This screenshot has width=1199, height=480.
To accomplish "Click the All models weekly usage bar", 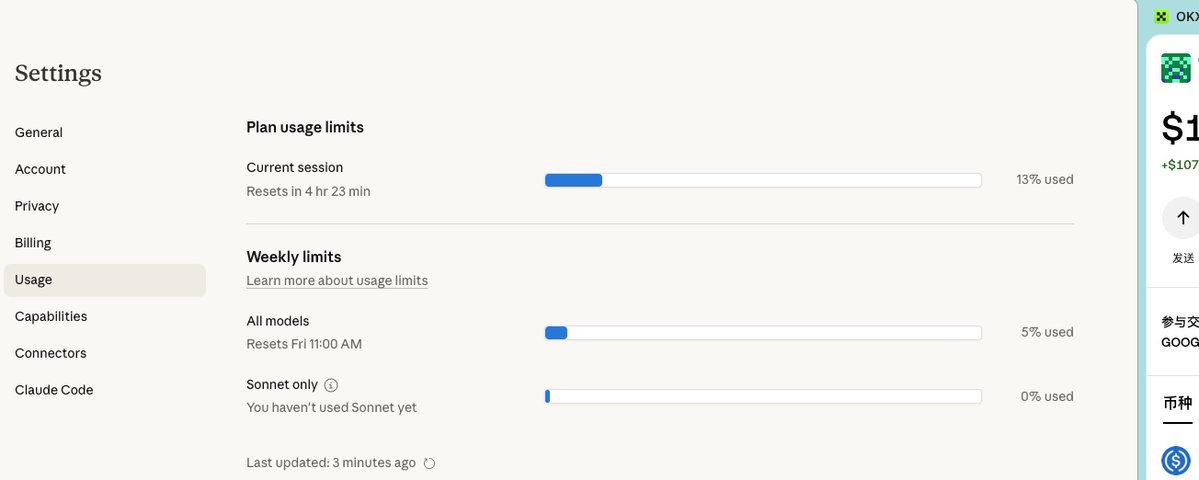I will tap(762, 333).
